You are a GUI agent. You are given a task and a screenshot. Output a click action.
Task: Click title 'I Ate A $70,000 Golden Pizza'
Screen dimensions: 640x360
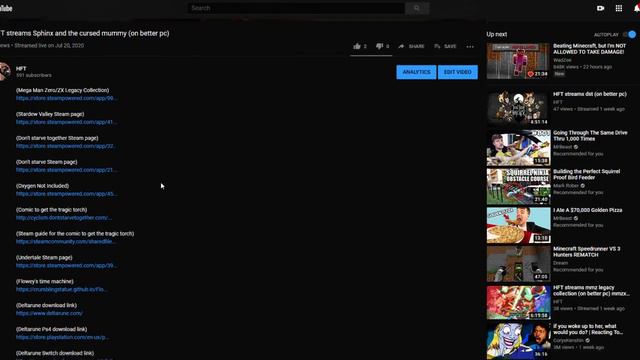tap(587, 210)
